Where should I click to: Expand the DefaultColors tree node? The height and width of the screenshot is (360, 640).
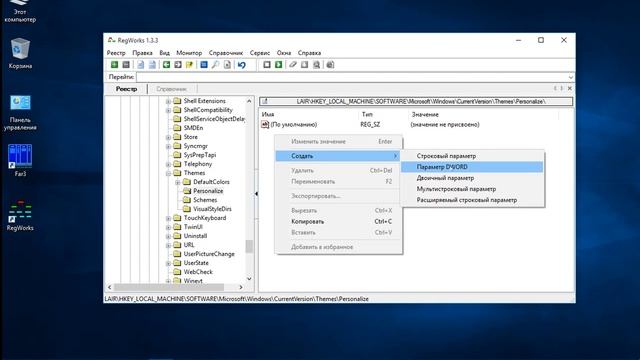[178, 182]
